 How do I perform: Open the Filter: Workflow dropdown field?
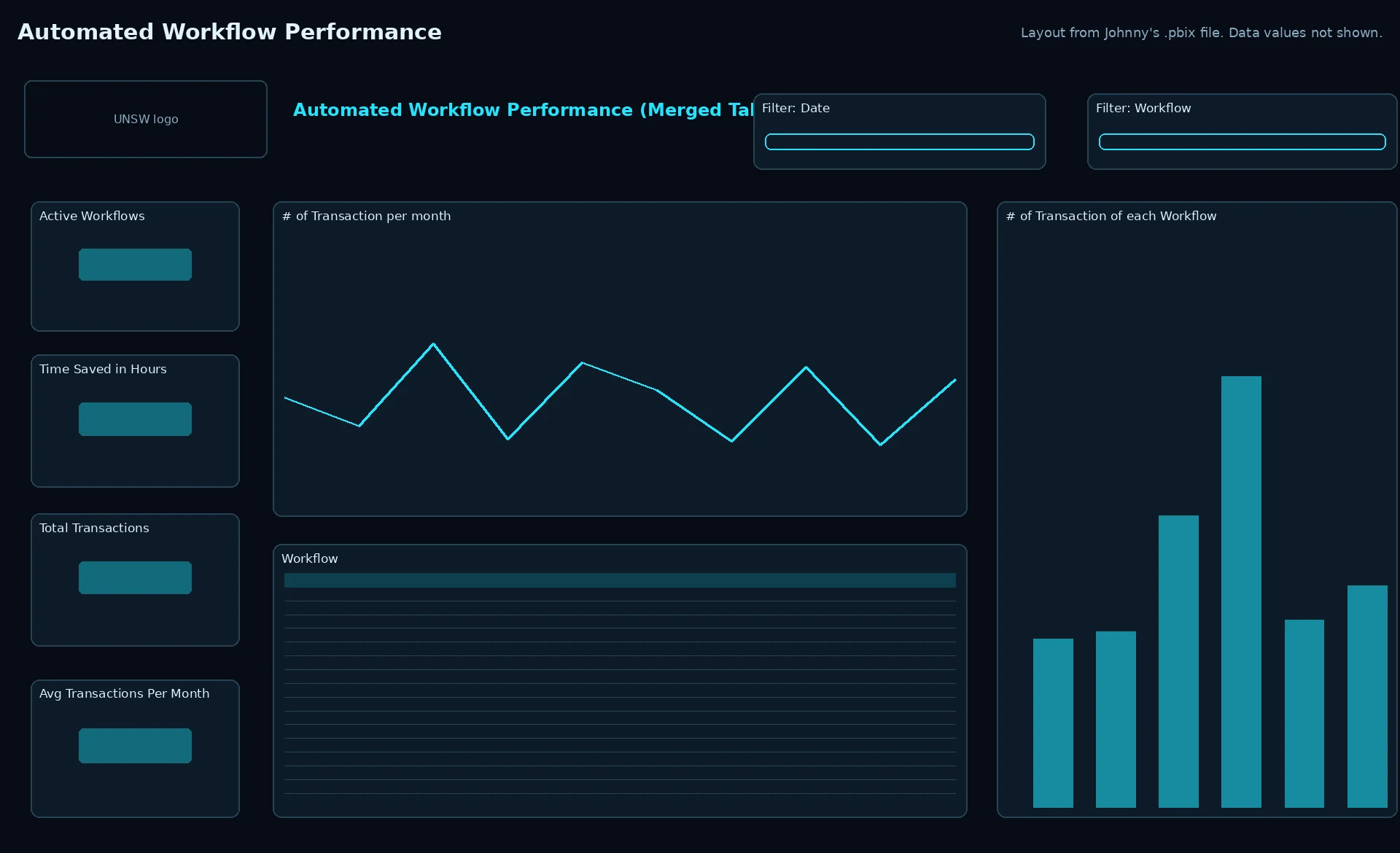click(x=1242, y=141)
